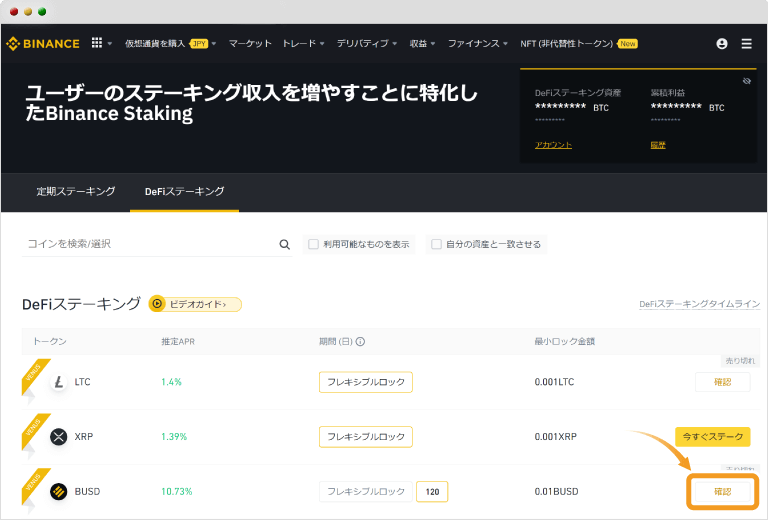
Task: Open the hamburger menu icon
Action: [746, 44]
